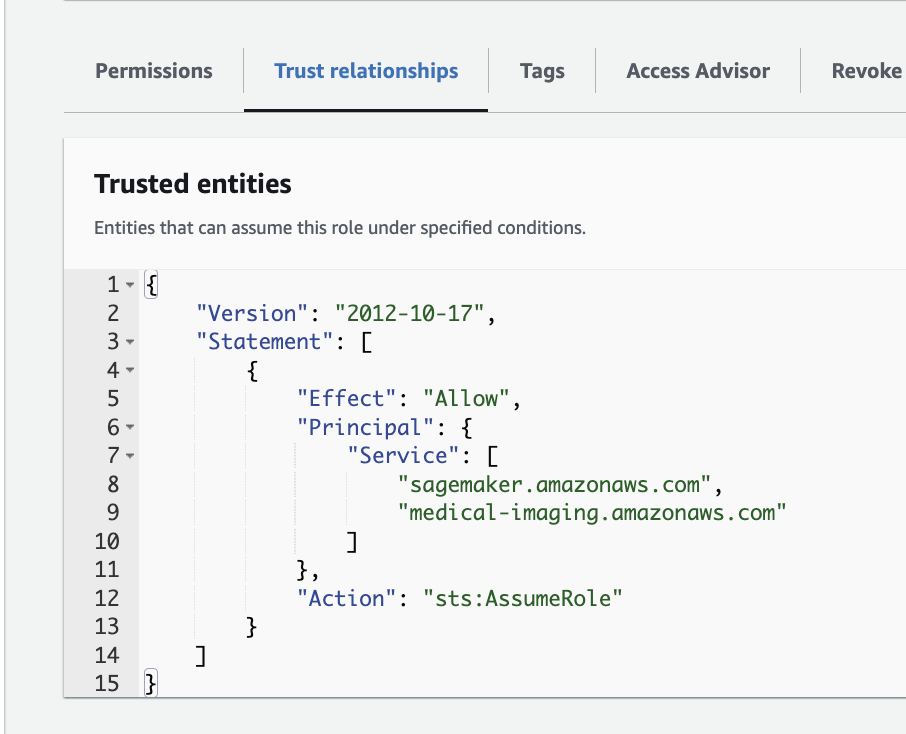The width and height of the screenshot is (906, 734).
Task: Collapse the statement block on line 4
Action: (130, 371)
